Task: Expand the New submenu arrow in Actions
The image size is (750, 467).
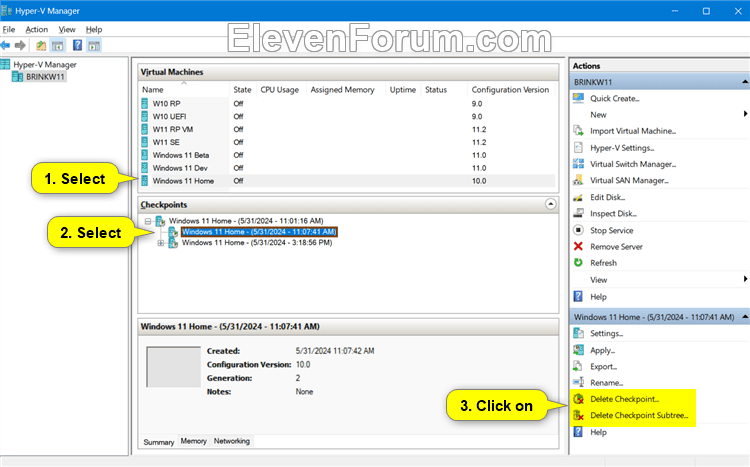Action: click(x=745, y=114)
